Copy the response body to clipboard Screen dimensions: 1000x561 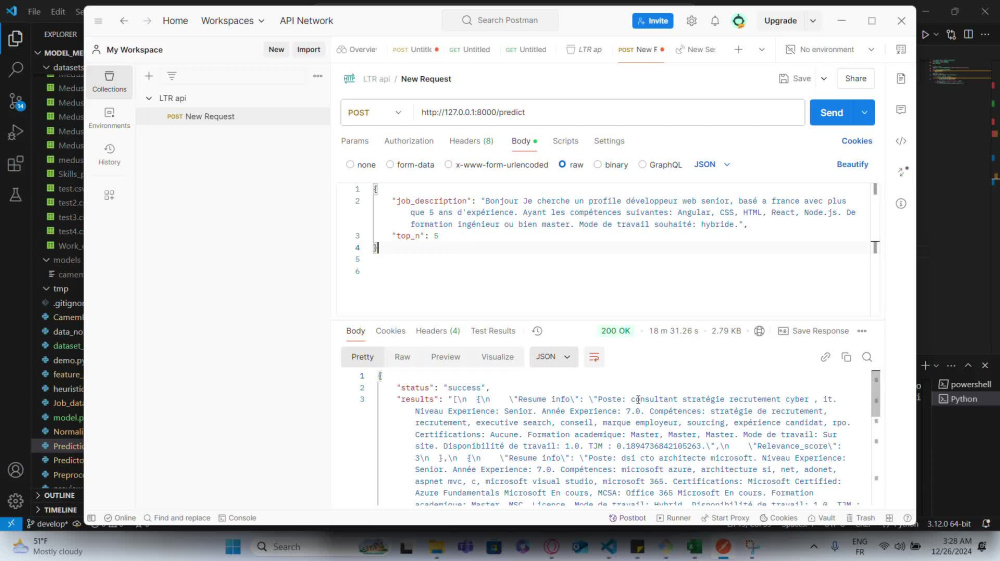846,357
